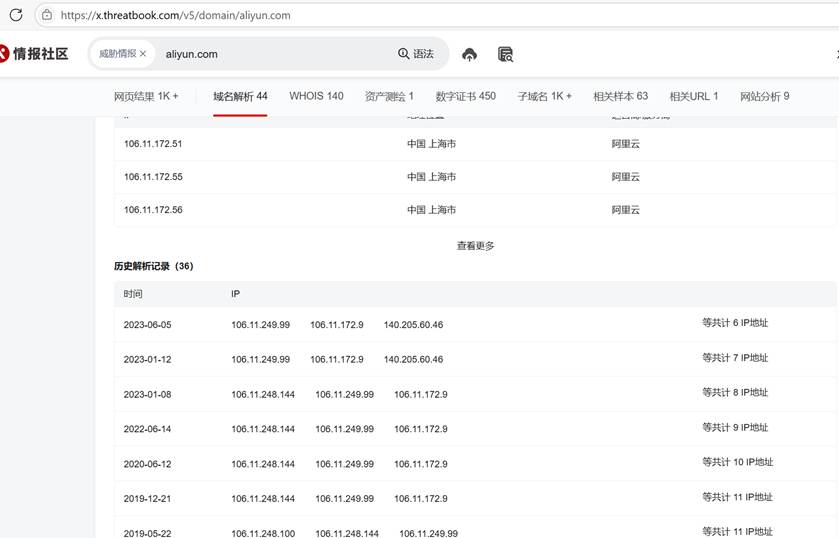The image size is (839, 538).
Task: Open the 网页结果 1K+ tab
Action: tap(146, 96)
